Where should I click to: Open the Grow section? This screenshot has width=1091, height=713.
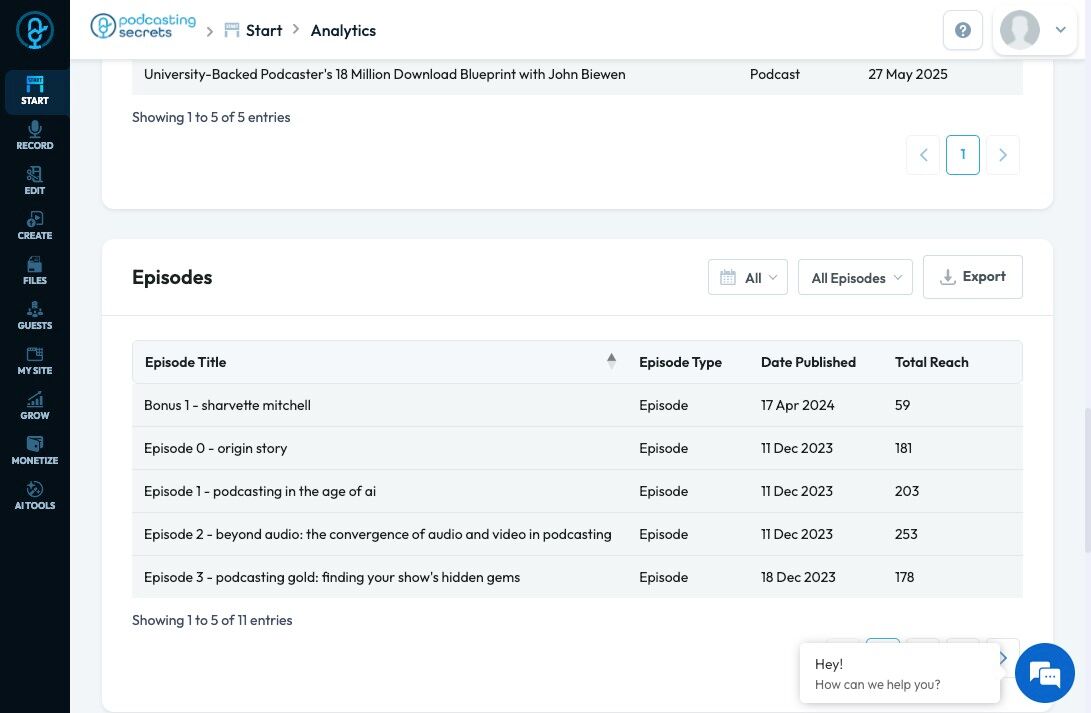35,406
